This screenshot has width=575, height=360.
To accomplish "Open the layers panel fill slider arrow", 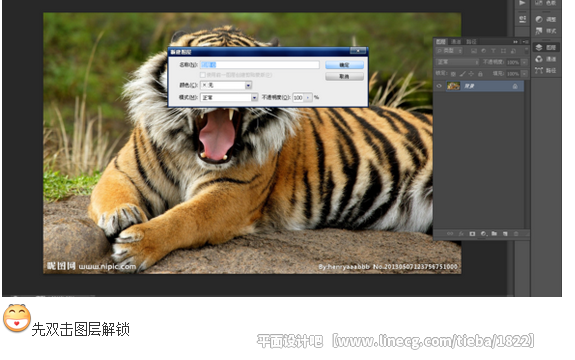I will (x=524, y=74).
